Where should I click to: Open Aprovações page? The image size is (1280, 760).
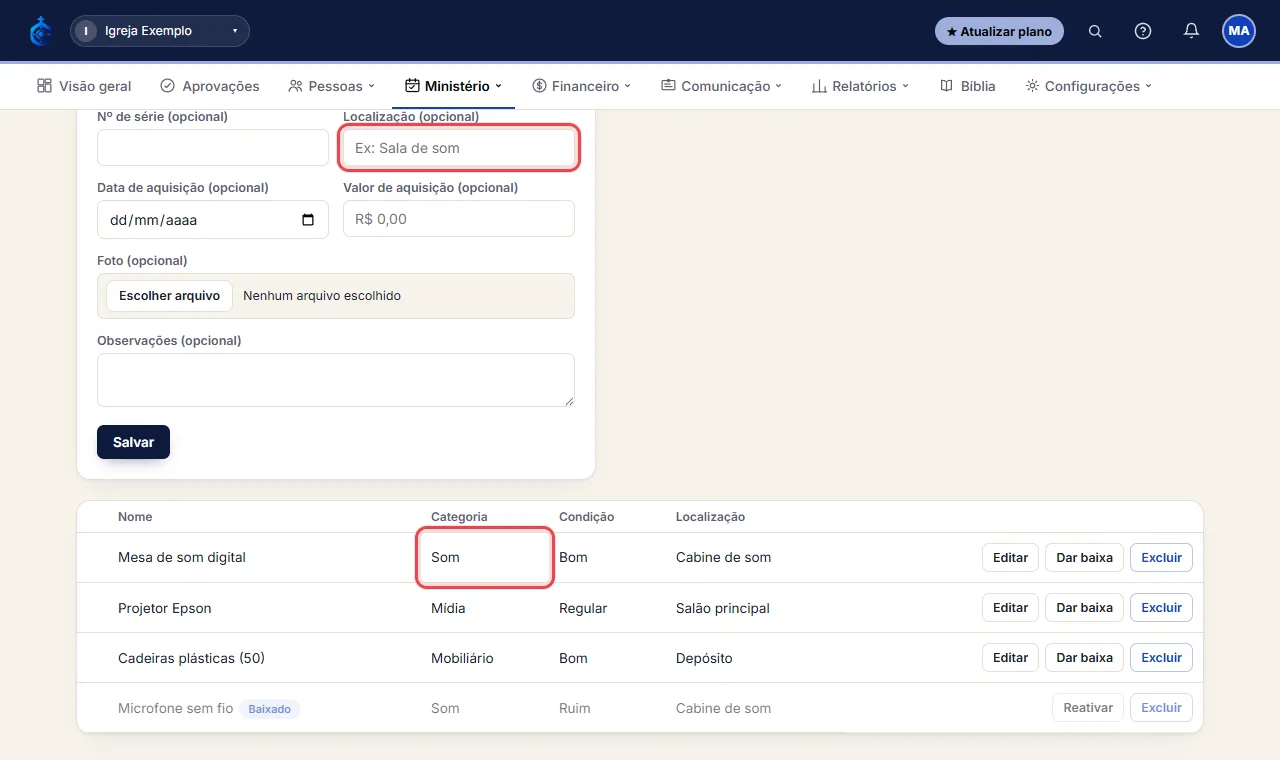[x=210, y=86]
